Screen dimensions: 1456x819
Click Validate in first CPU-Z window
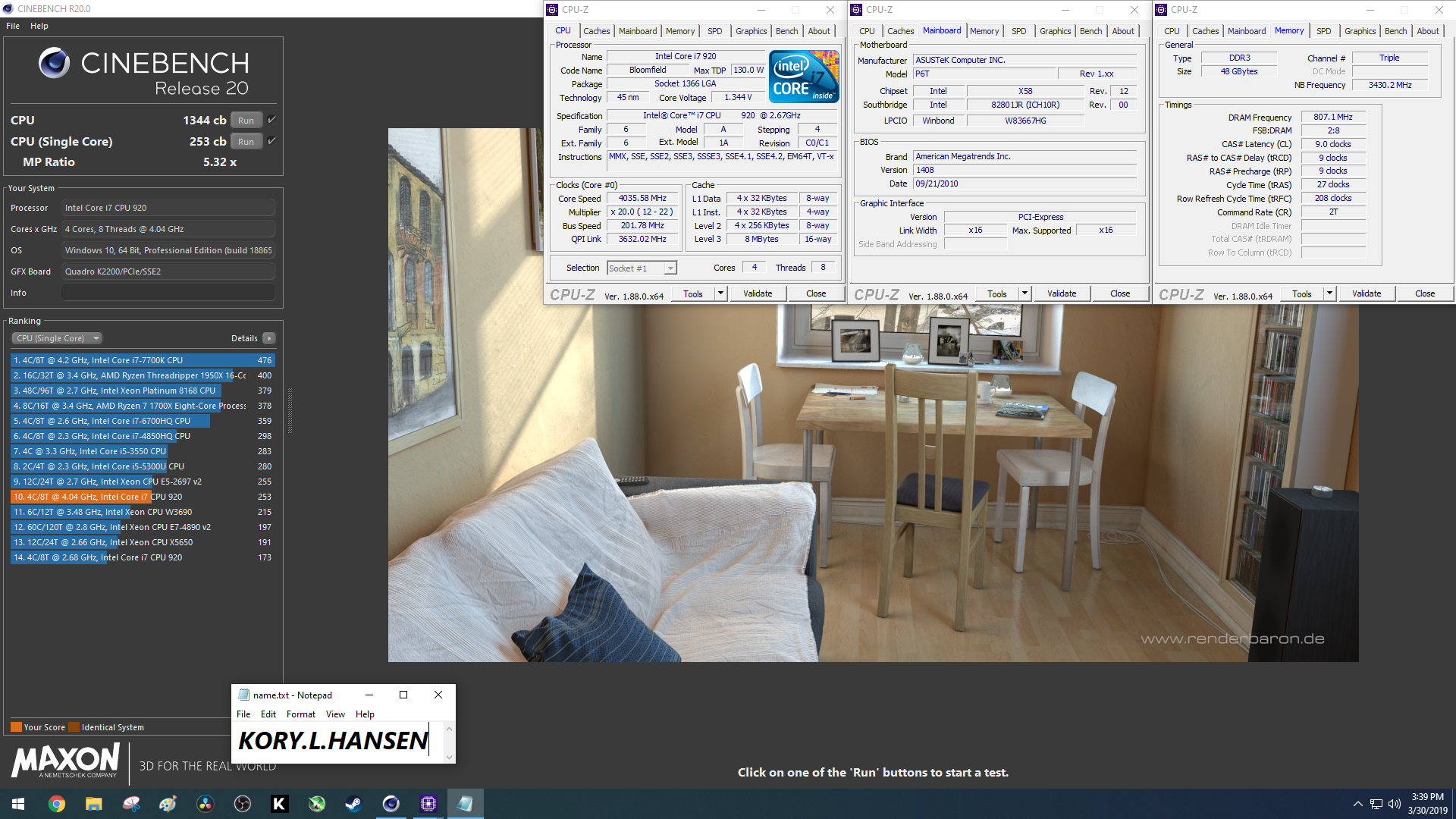pyautogui.click(x=758, y=293)
